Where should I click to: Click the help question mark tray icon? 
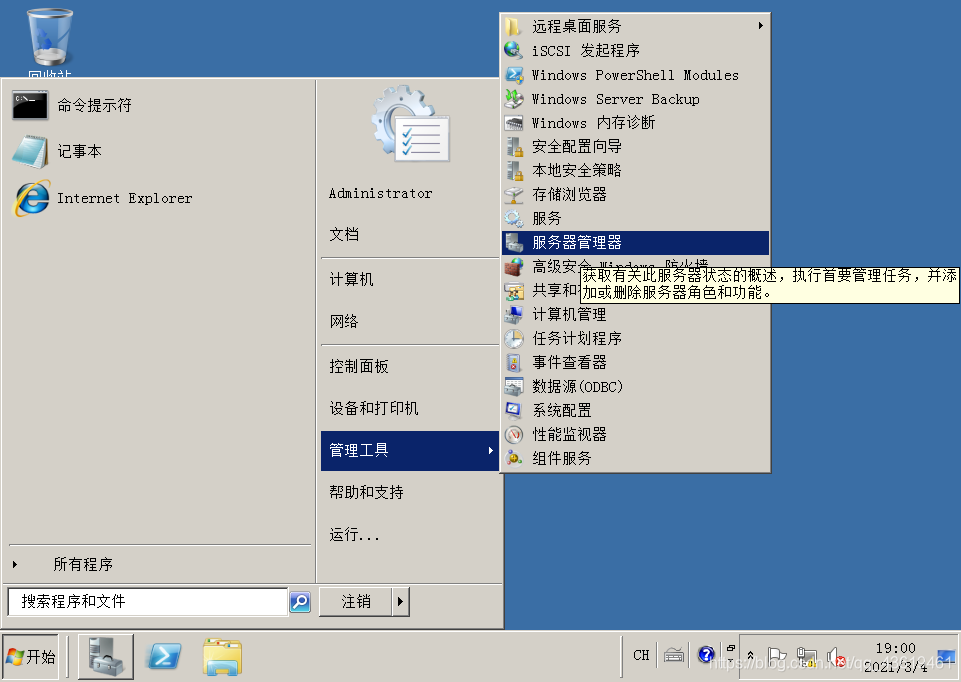pyautogui.click(x=705, y=655)
